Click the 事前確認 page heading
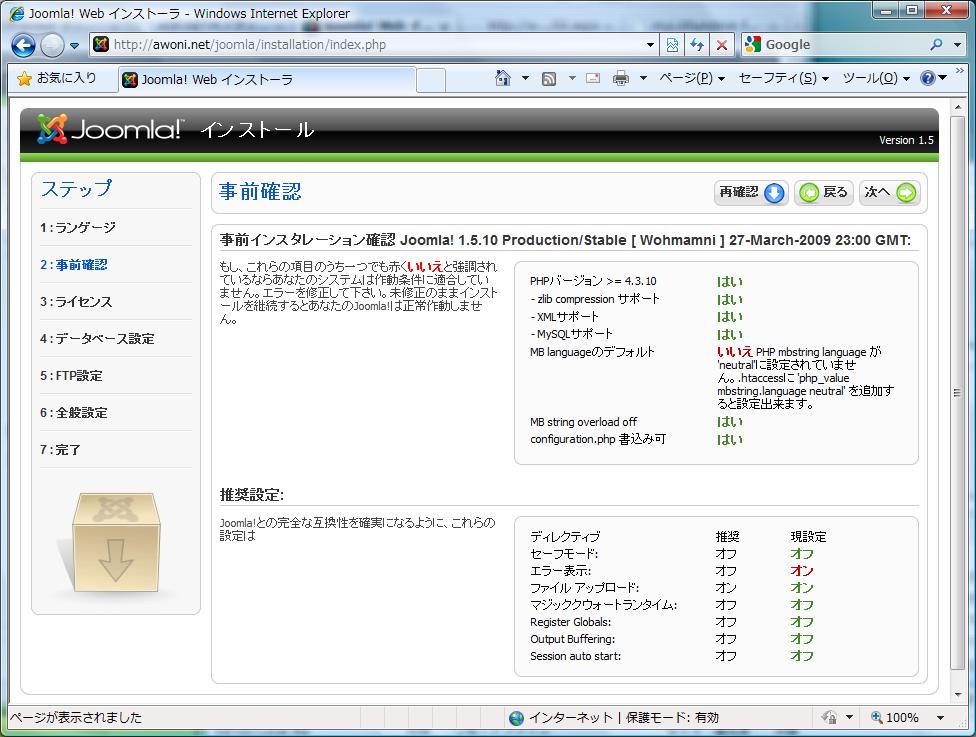 (x=260, y=192)
